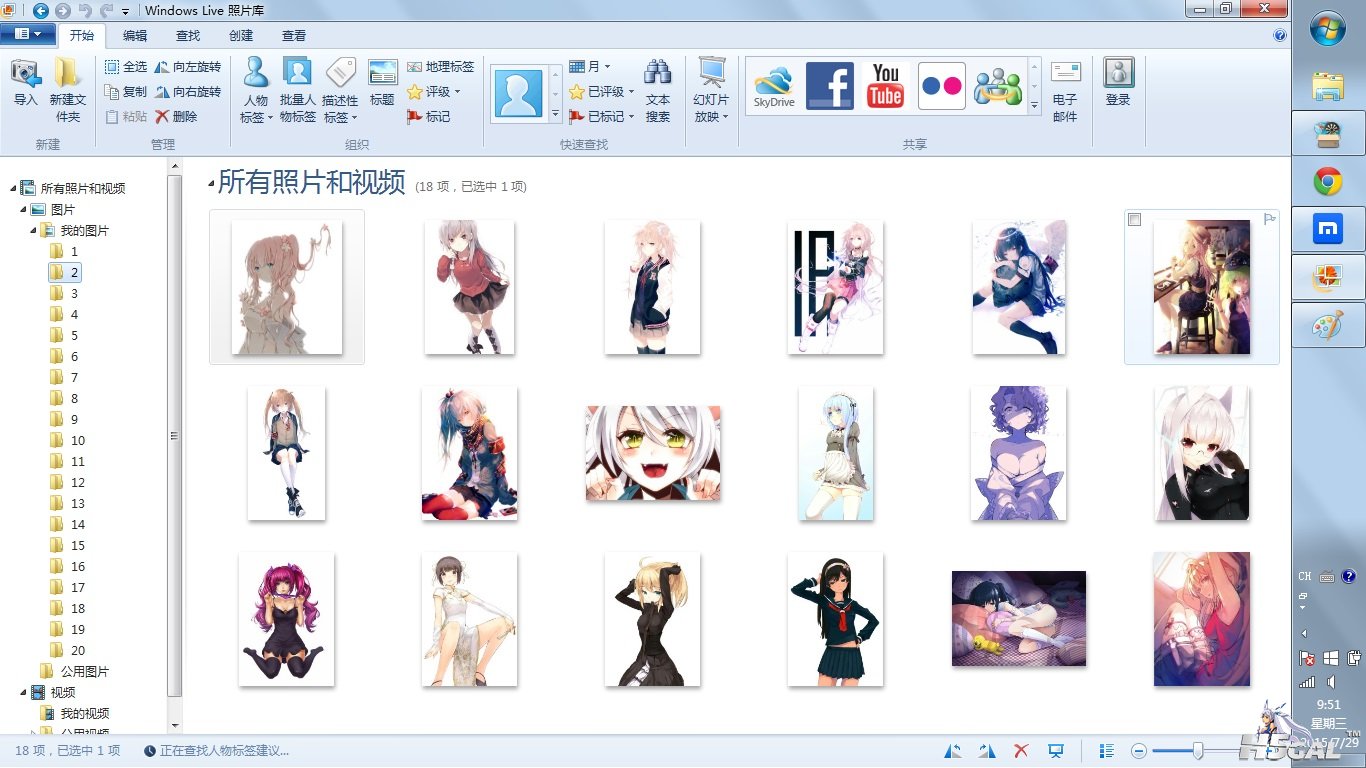Send photo by 电子邮件 email
Viewport: 1366px width, 768px height.
click(1066, 90)
